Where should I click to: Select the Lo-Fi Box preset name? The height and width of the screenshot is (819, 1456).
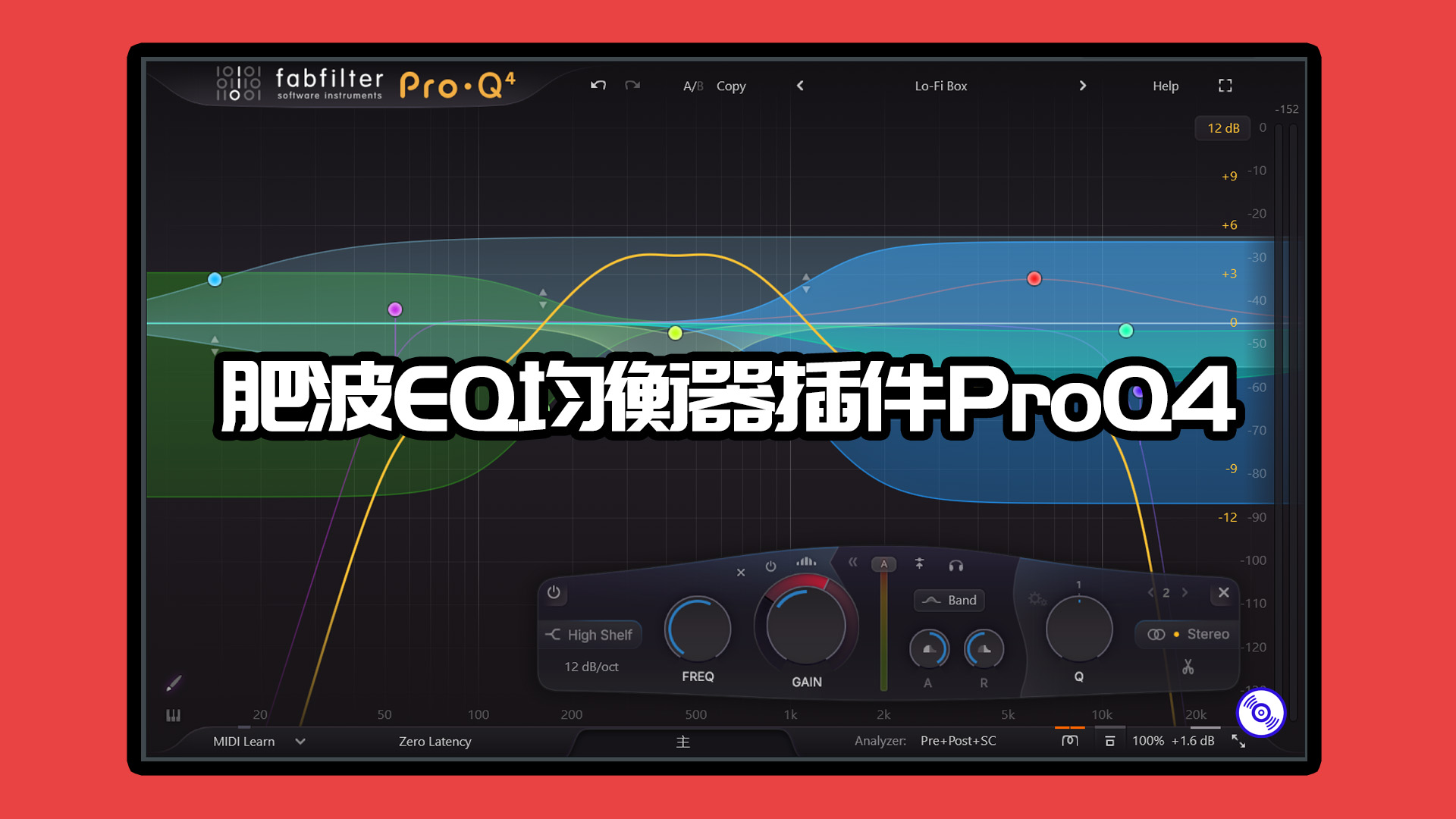click(x=941, y=84)
